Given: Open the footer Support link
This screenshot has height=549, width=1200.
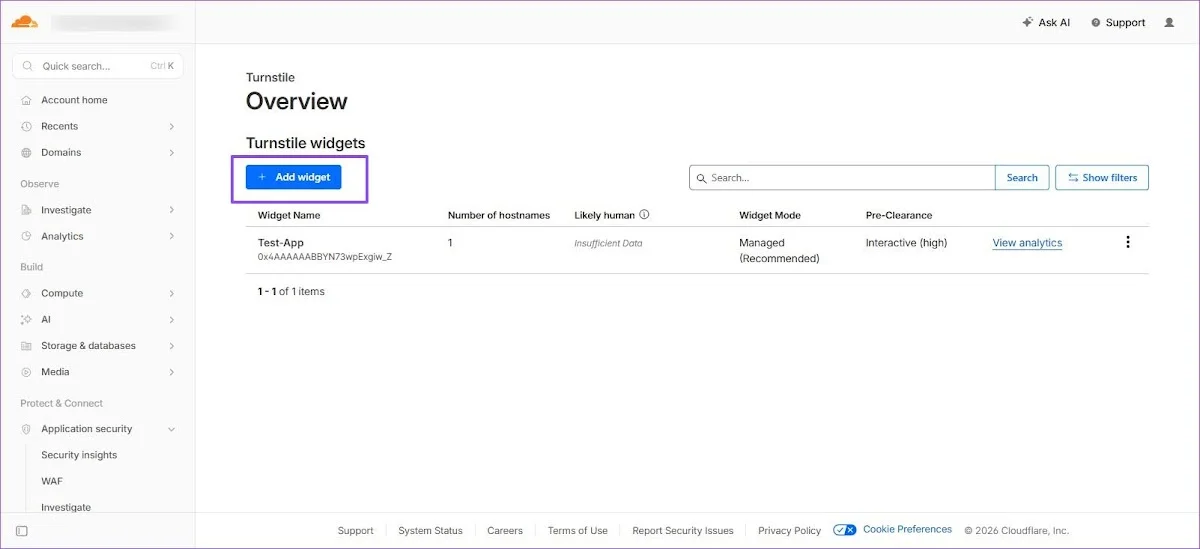Looking at the screenshot, I should point(355,531).
